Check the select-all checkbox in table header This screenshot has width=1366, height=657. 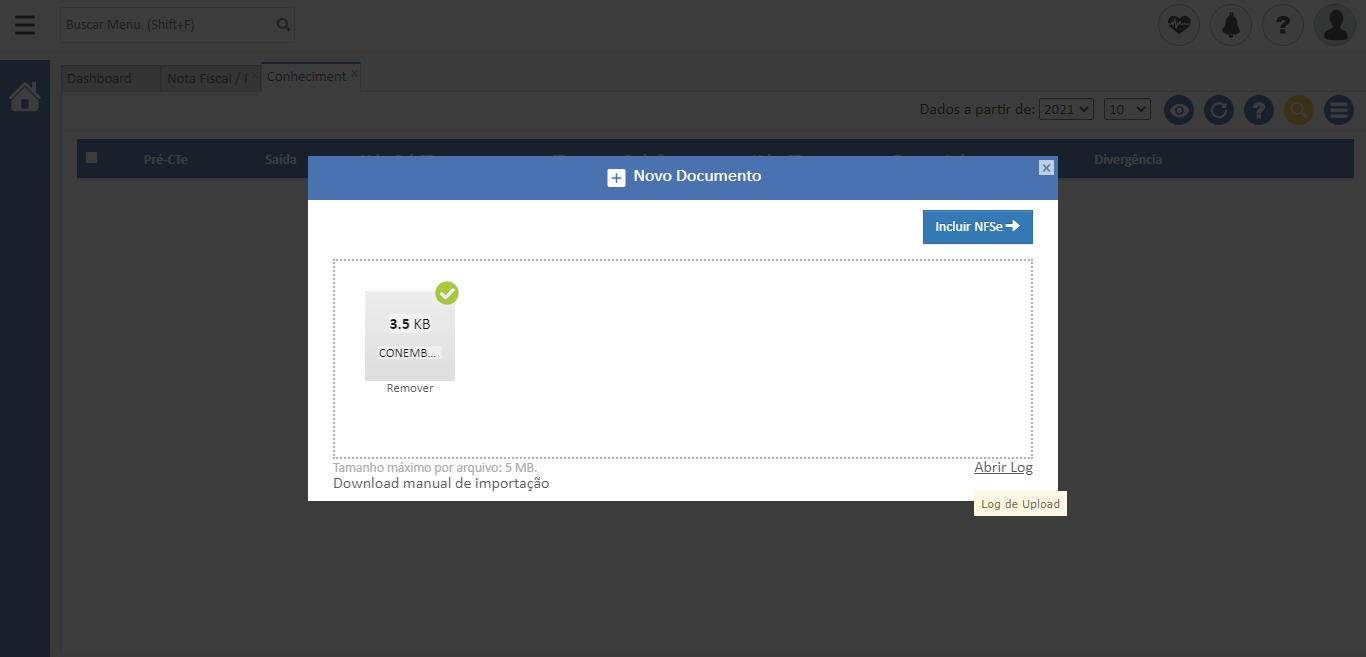tap(92, 158)
